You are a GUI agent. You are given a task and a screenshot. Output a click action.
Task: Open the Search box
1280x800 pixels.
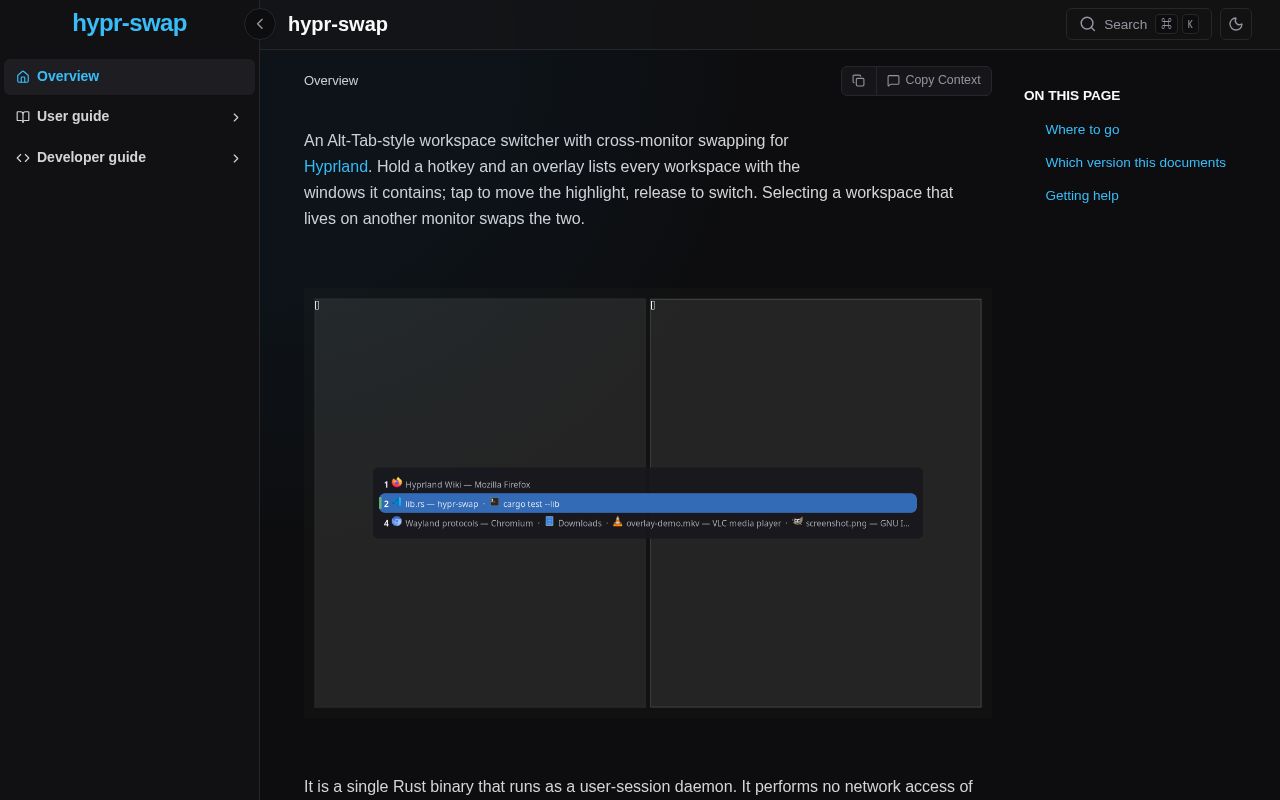[x=1139, y=24]
